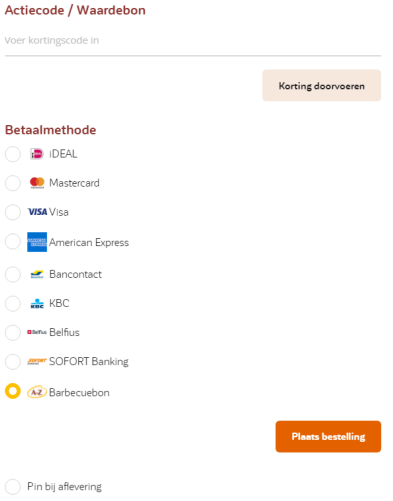393x501 pixels.
Task: Click the A-Z Barbecuebon logo
Action: click(x=37, y=392)
